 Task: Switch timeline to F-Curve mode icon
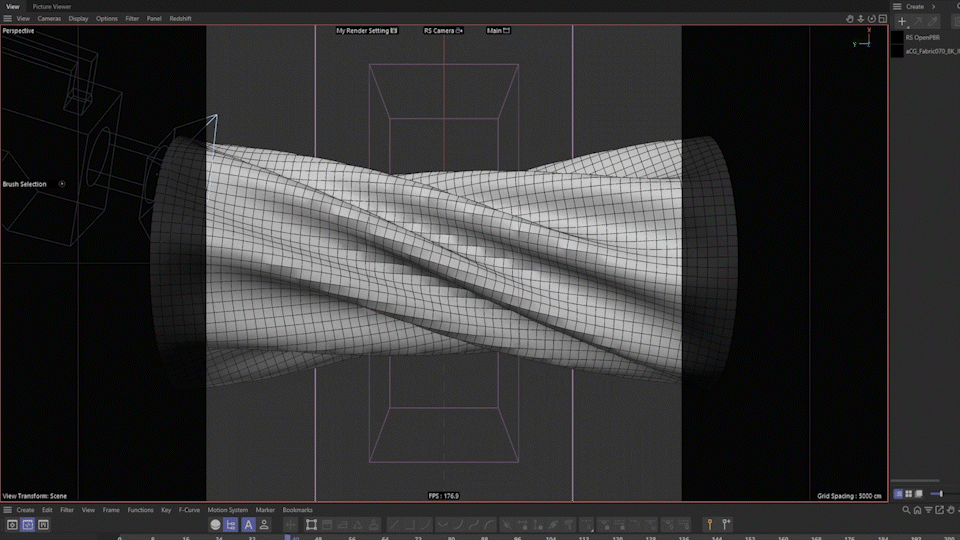[x=28, y=525]
